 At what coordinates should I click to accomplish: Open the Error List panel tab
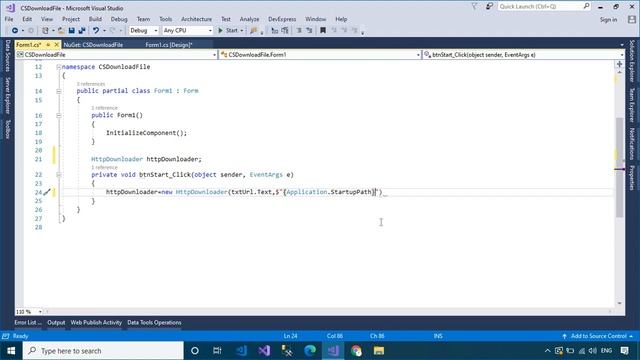pos(28,322)
